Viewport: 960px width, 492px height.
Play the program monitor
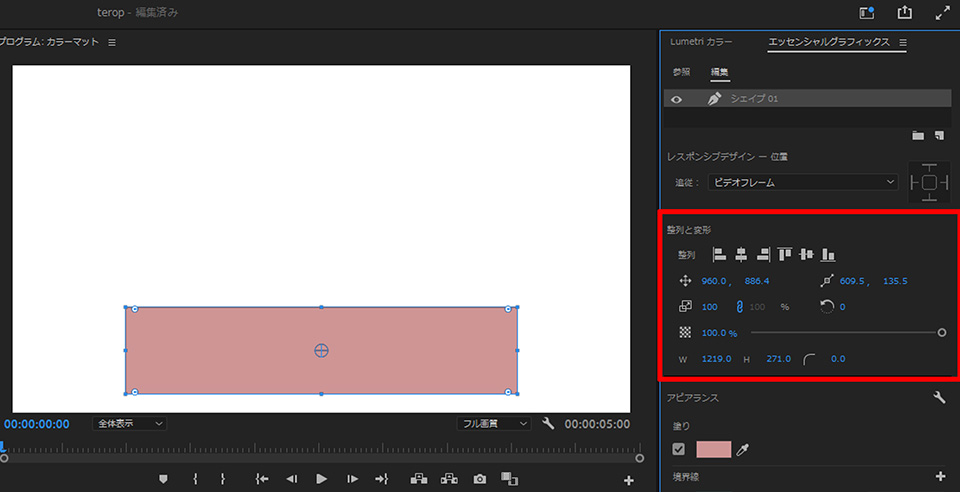(x=321, y=479)
